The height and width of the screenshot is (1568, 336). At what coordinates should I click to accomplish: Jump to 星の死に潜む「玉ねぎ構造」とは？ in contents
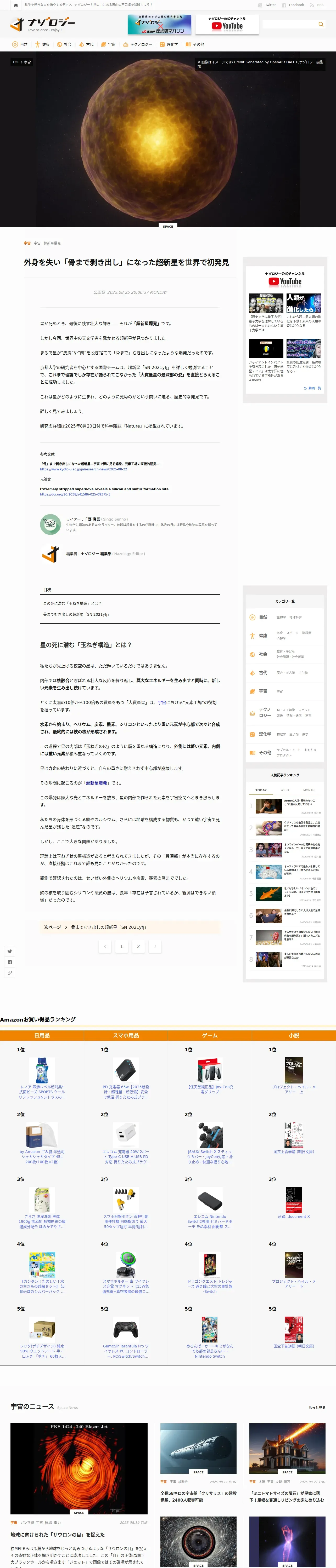coord(72,603)
